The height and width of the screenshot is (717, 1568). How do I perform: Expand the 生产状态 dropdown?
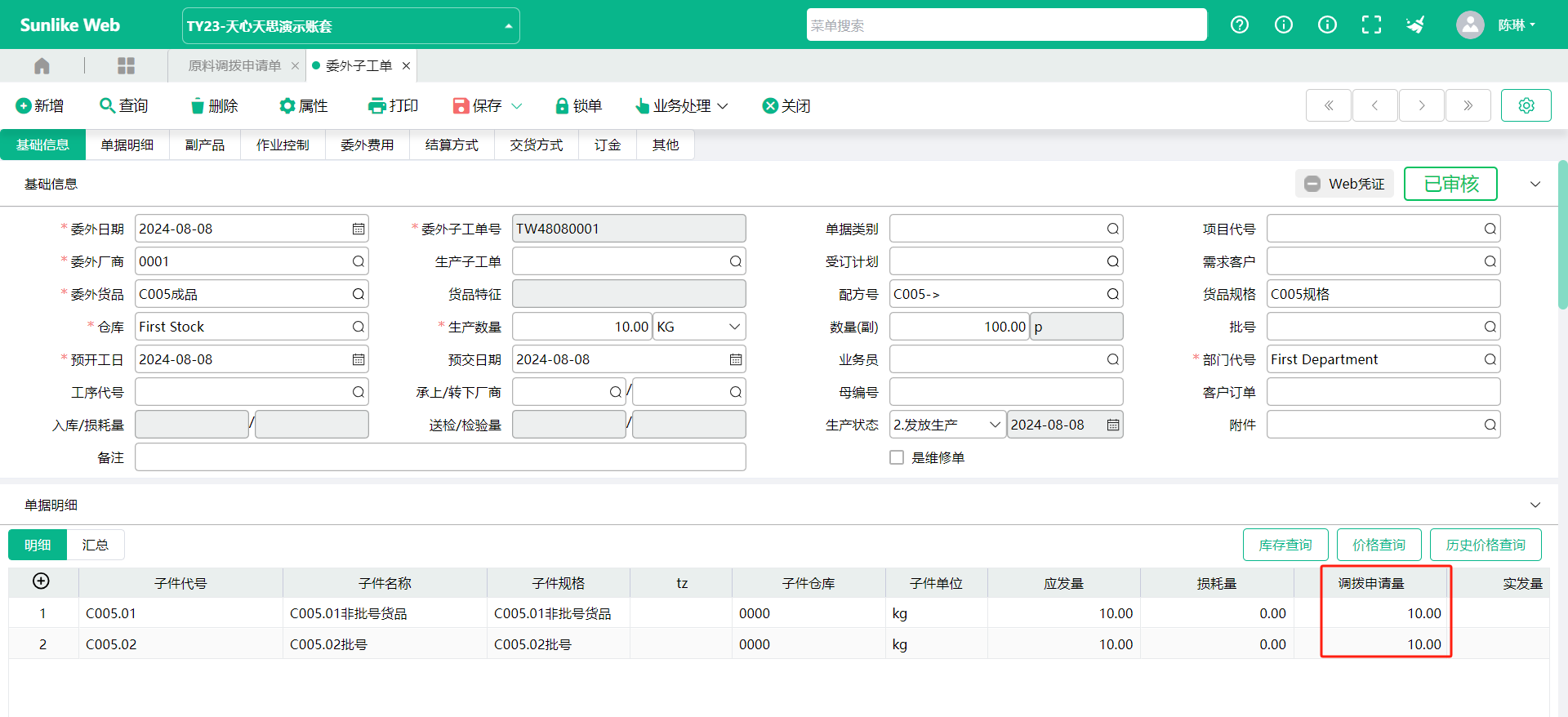point(994,425)
